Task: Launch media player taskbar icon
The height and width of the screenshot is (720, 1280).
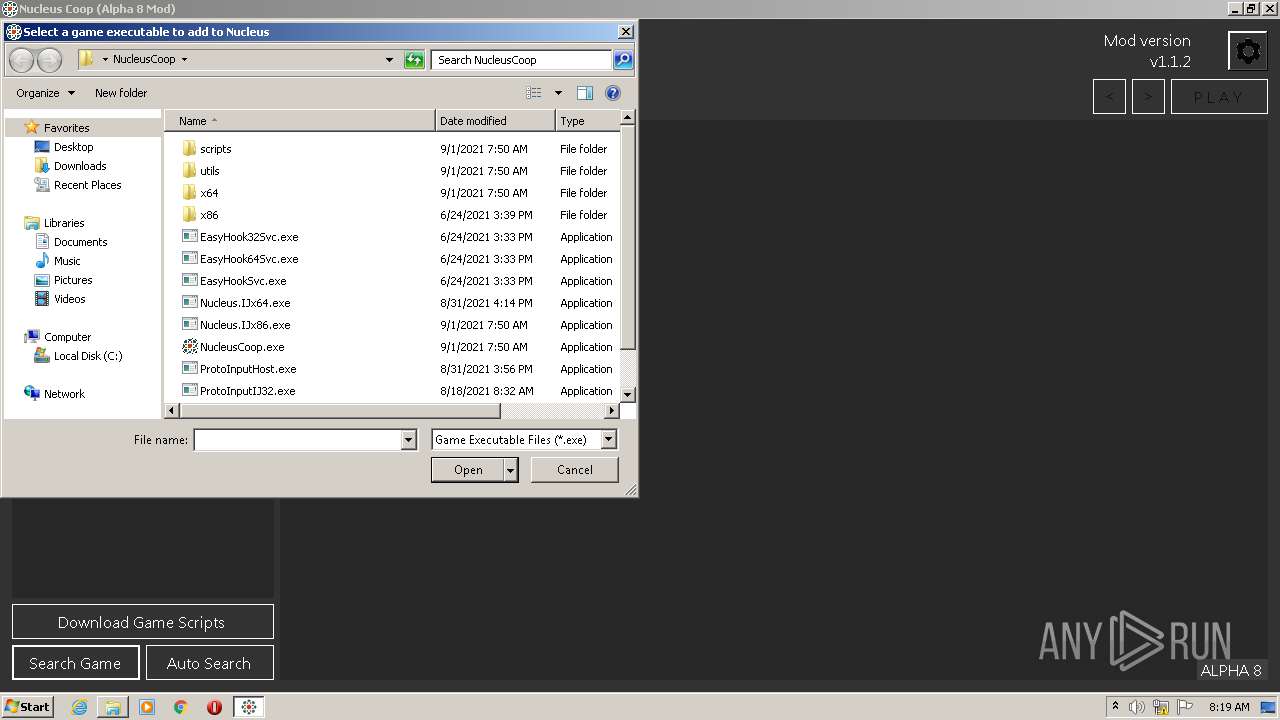Action: pyautogui.click(x=147, y=707)
